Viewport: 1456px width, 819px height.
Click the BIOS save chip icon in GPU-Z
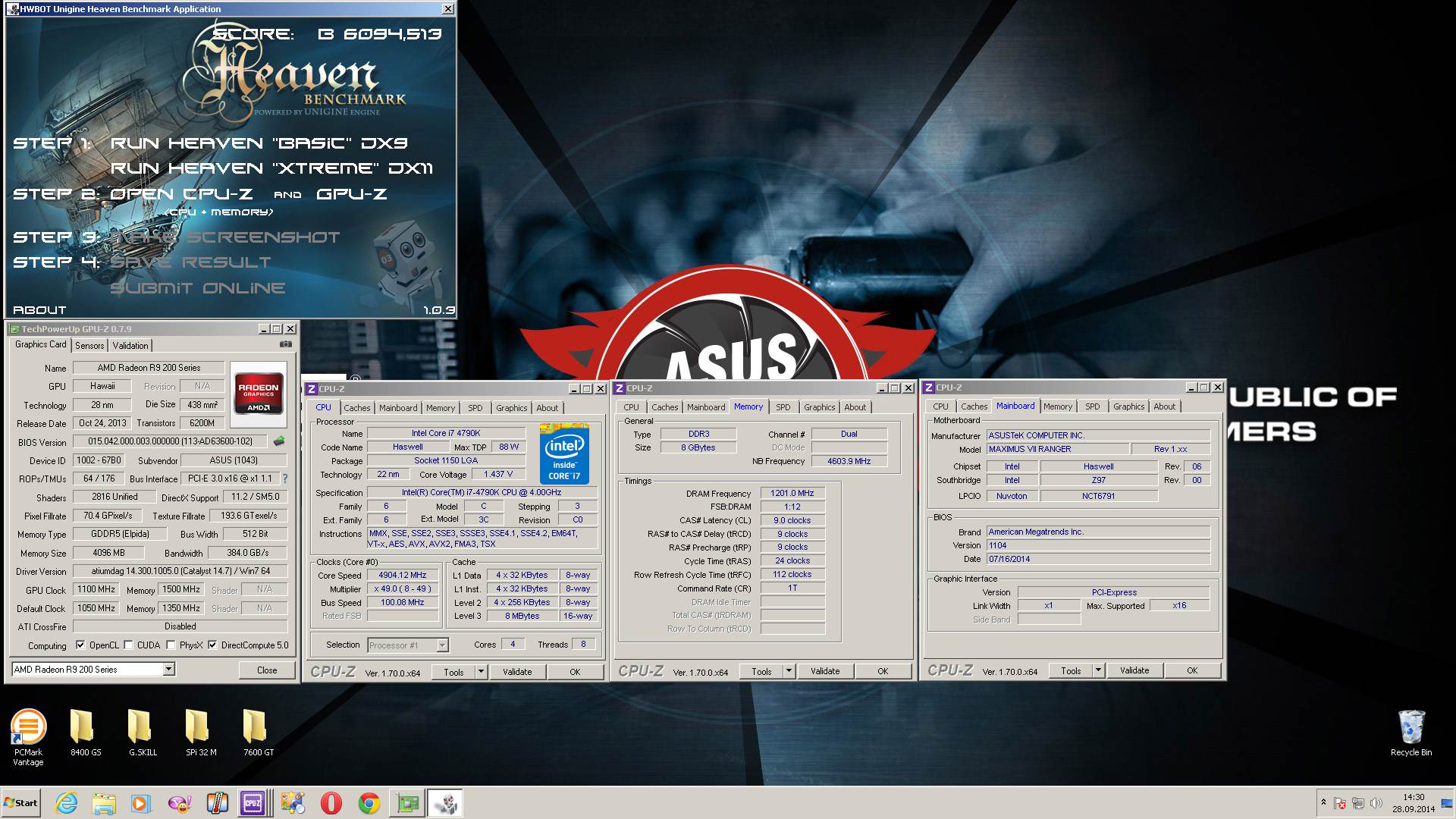click(x=279, y=441)
